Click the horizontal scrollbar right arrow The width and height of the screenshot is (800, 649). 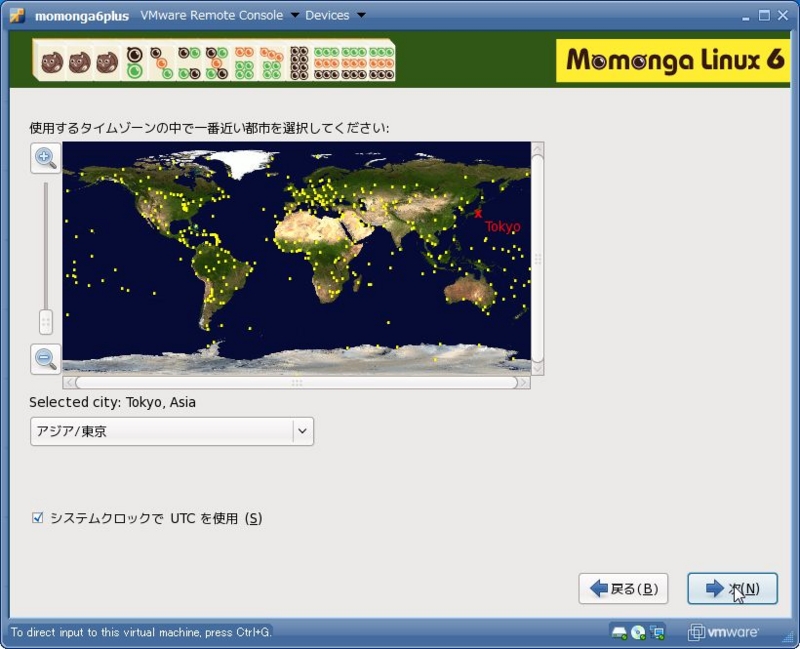click(x=524, y=383)
